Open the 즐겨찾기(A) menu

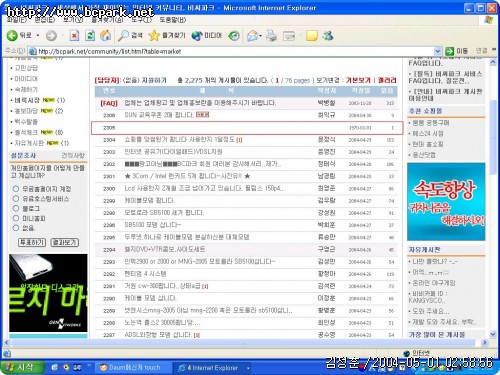coord(107,20)
